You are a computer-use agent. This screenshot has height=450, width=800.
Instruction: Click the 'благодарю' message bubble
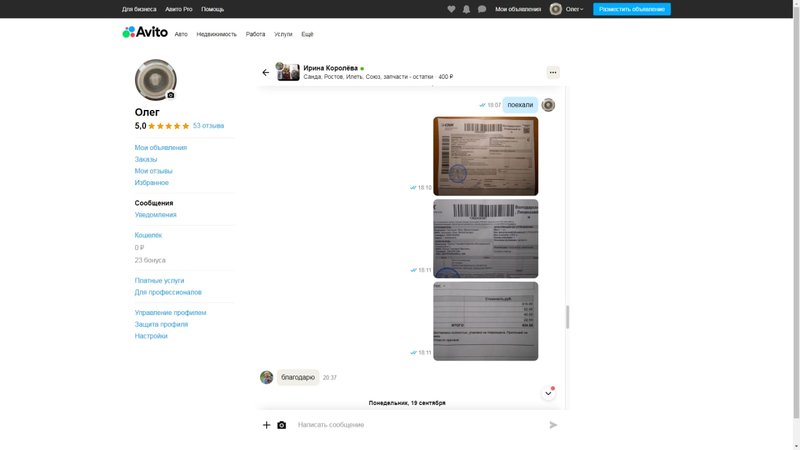[x=298, y=378]
